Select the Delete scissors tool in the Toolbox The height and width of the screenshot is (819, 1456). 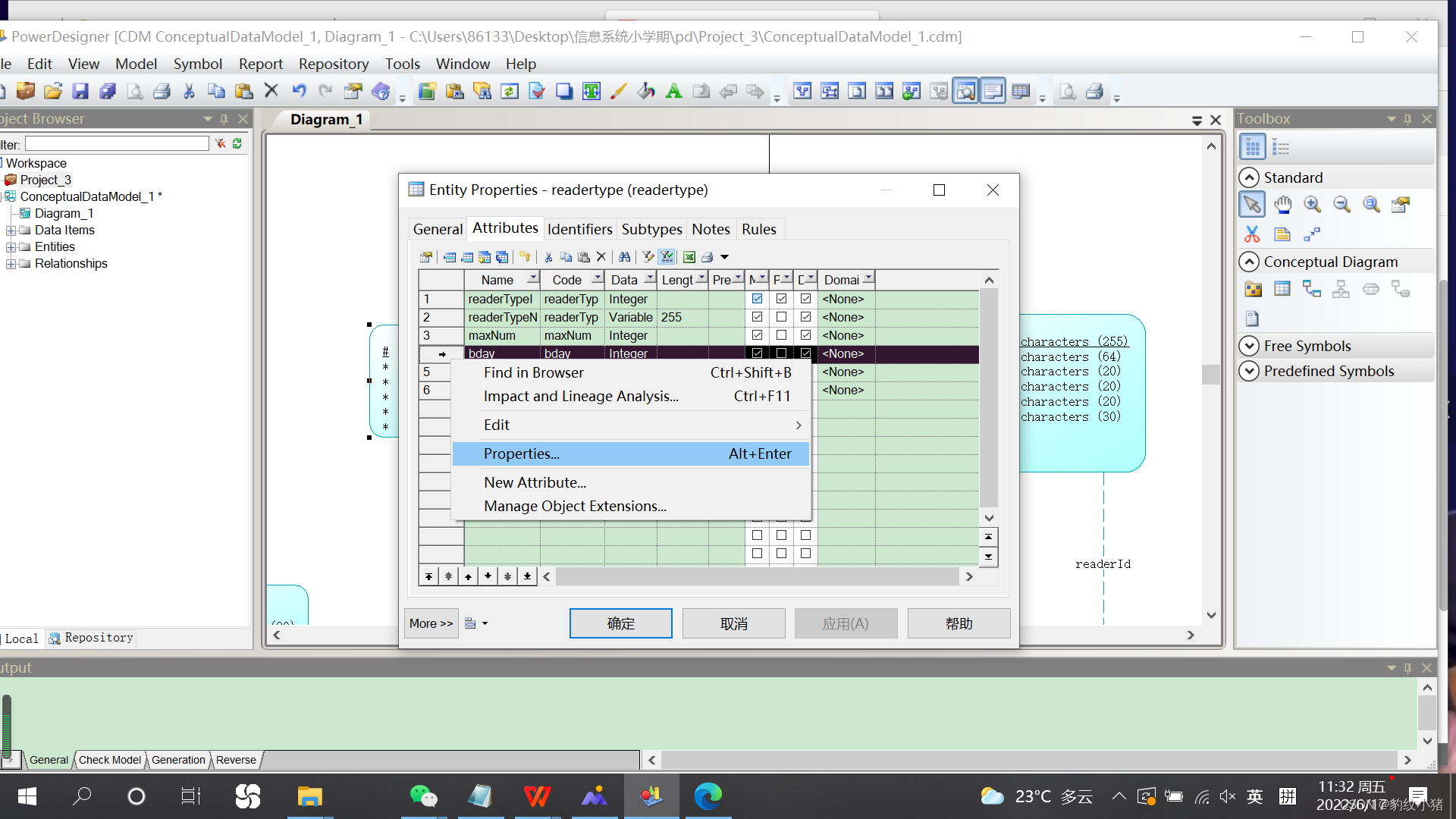1252,234
